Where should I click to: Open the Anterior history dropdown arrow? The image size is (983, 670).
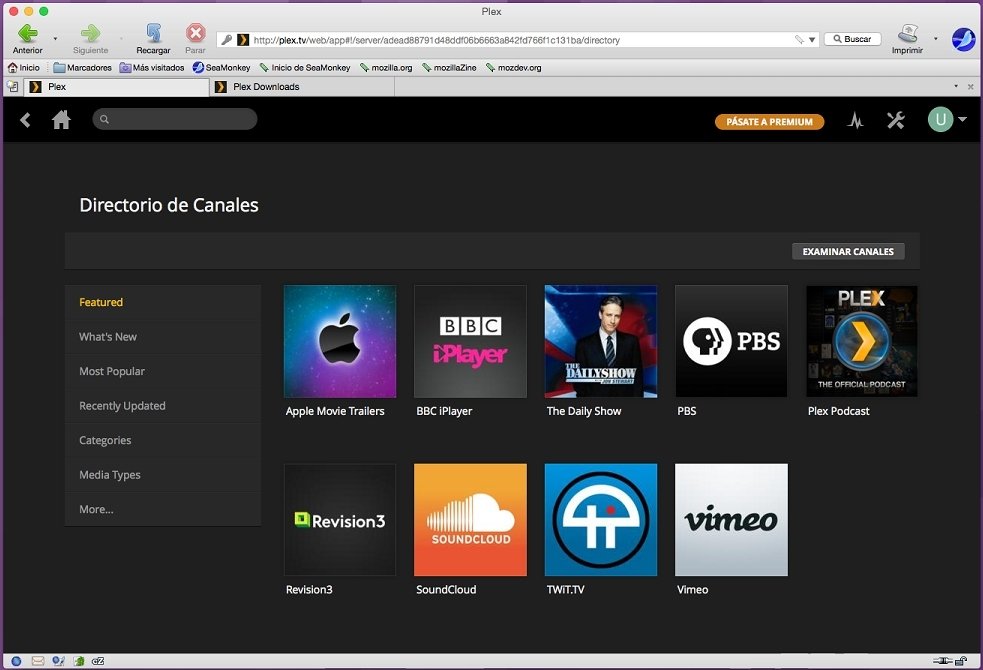tap(55, 39)
